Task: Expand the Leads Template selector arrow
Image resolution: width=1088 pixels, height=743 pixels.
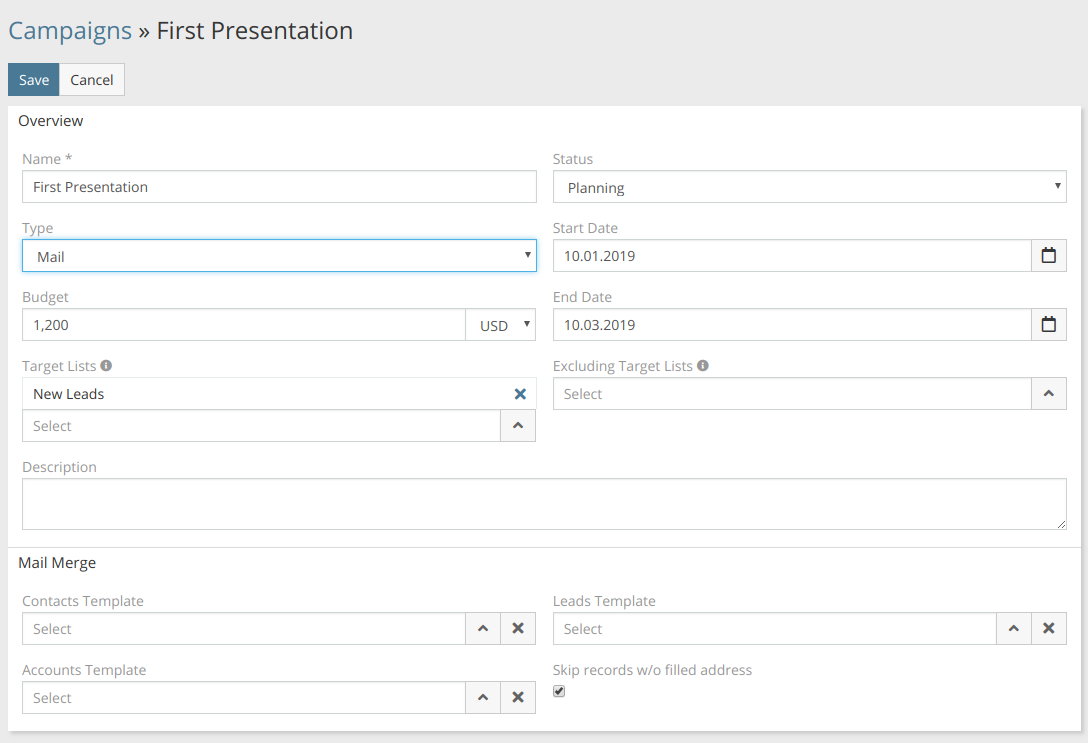Action: [x=1013, y=629]
